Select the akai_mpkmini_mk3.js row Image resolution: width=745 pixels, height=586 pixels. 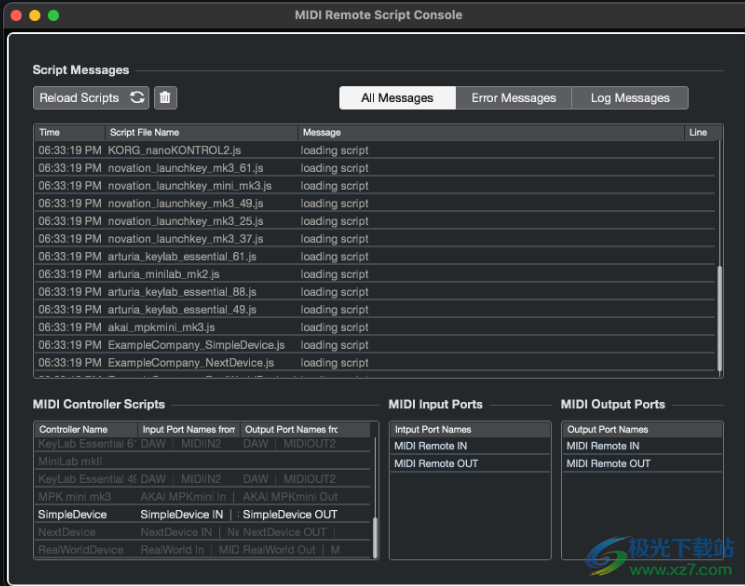click(375, 327)
